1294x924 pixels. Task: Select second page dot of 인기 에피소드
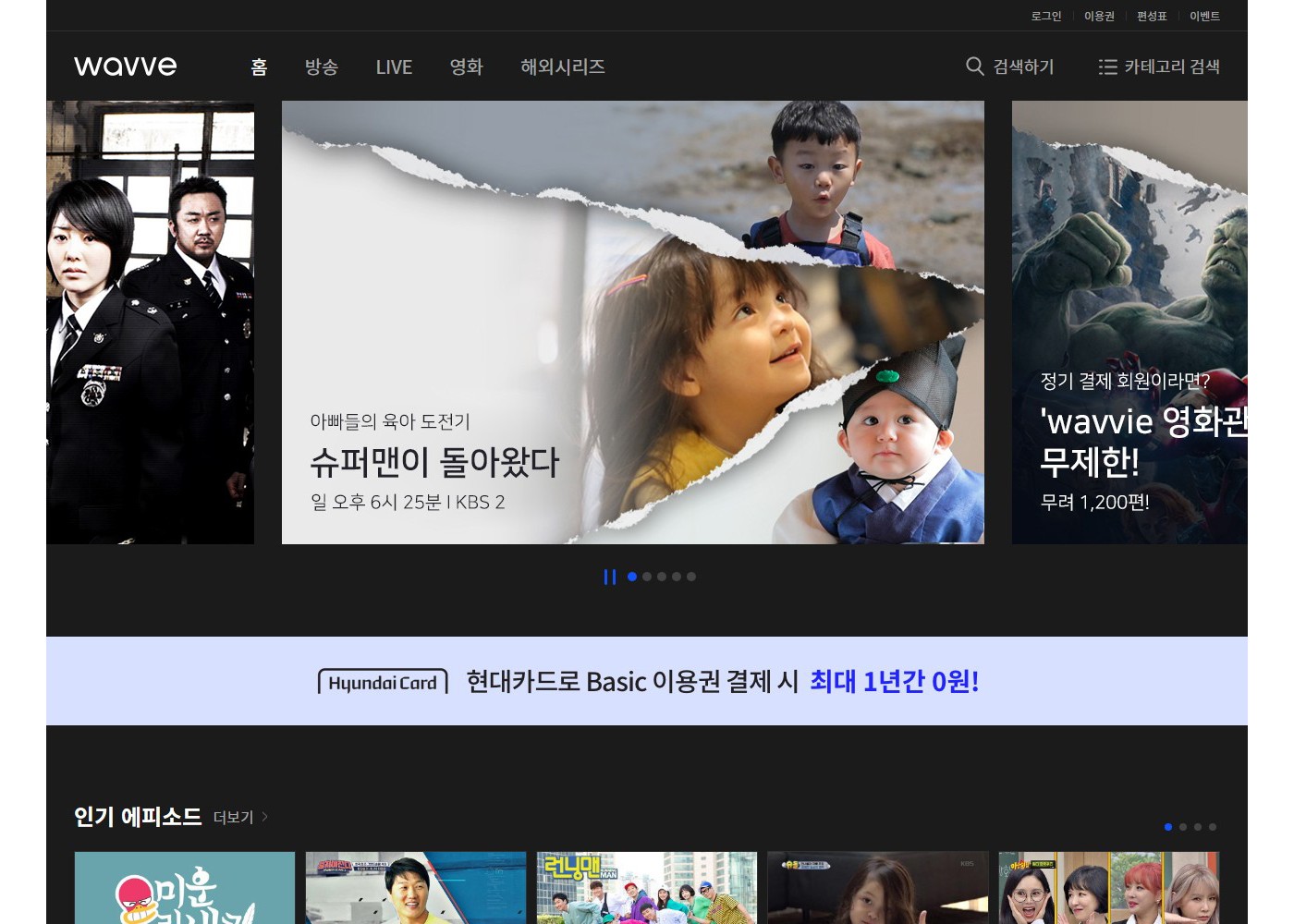[1183, 827]
